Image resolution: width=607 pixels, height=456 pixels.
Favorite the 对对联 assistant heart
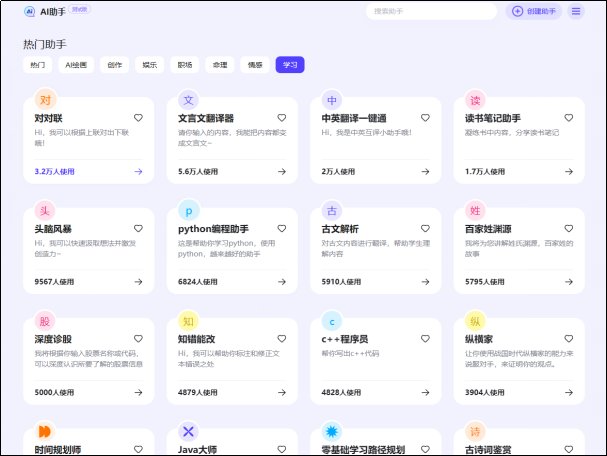138,118
